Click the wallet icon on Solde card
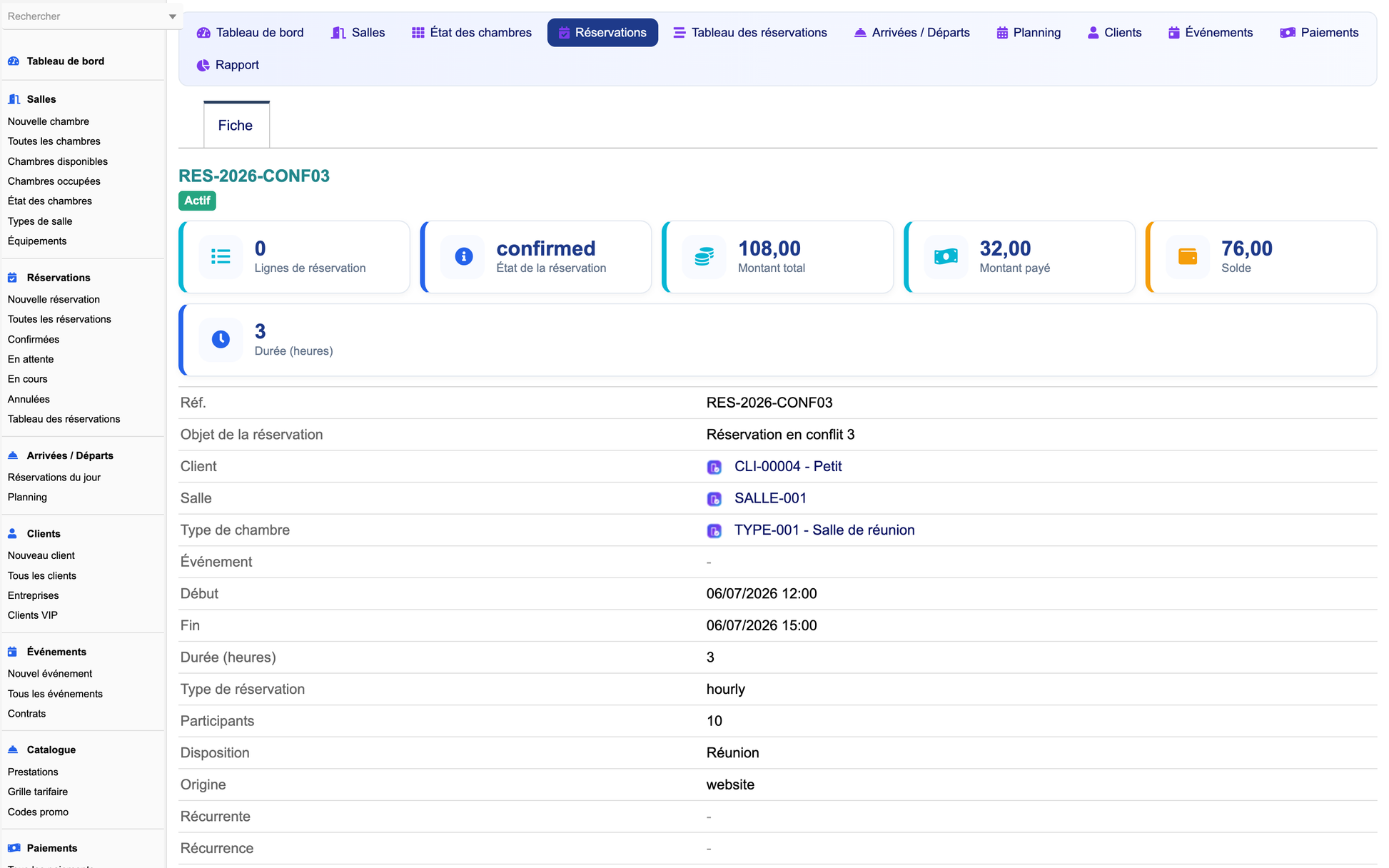The image size is (1389, 868). 1188,256
